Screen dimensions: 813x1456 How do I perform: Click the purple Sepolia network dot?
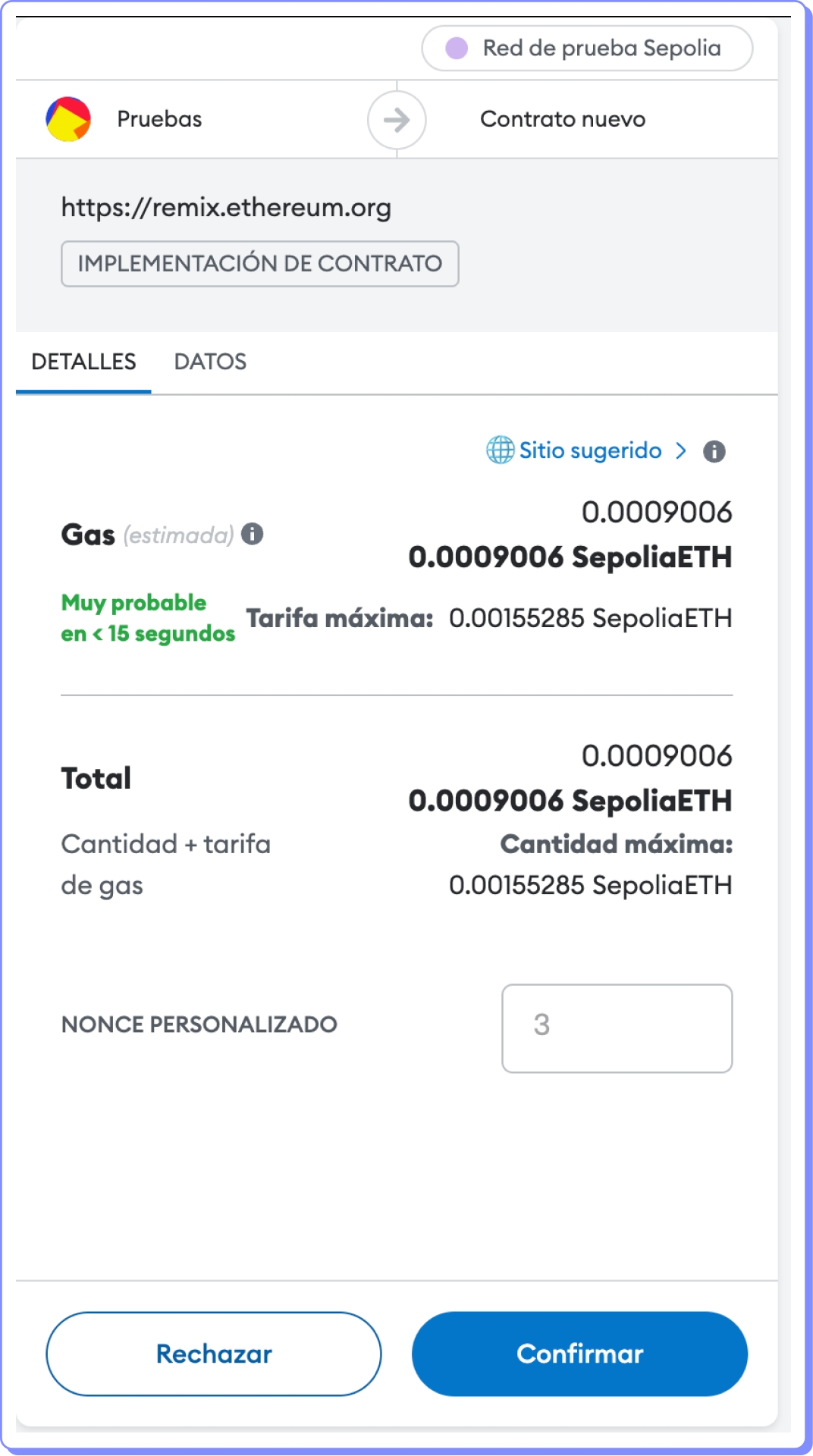pyautogui.click(x=457, y=49)
